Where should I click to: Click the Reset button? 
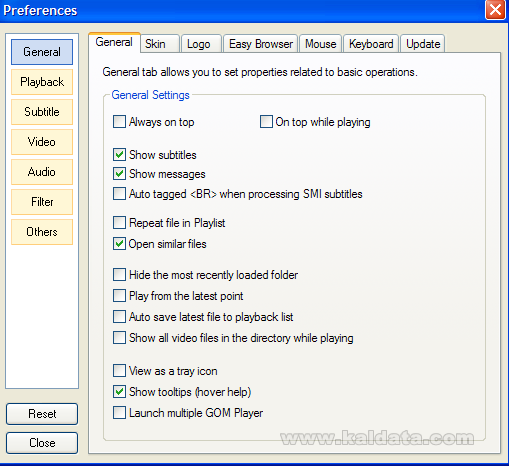pos(42,414)
